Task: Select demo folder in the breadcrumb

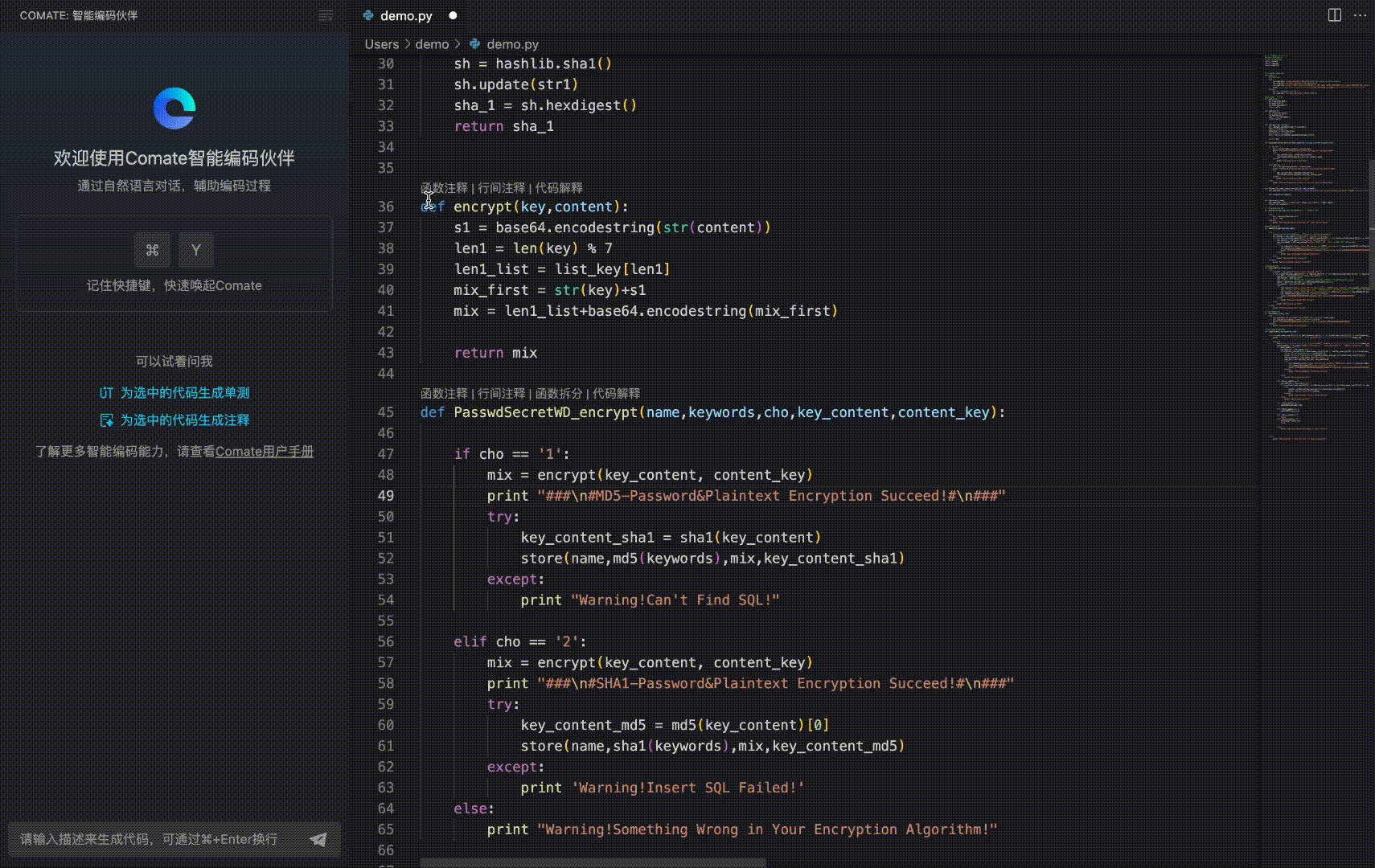Action: click(432, 44)
